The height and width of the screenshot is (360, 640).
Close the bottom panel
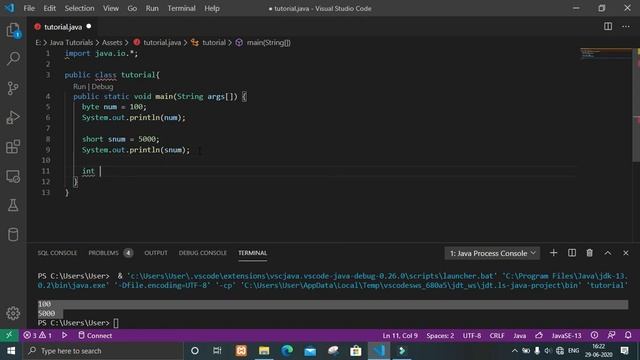point(626,253)
